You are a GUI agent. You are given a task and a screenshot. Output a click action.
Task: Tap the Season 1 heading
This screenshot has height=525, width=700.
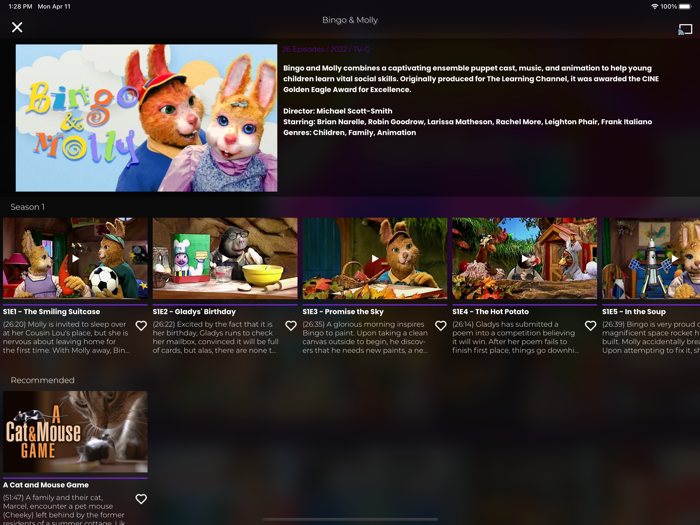pos(28,207)
